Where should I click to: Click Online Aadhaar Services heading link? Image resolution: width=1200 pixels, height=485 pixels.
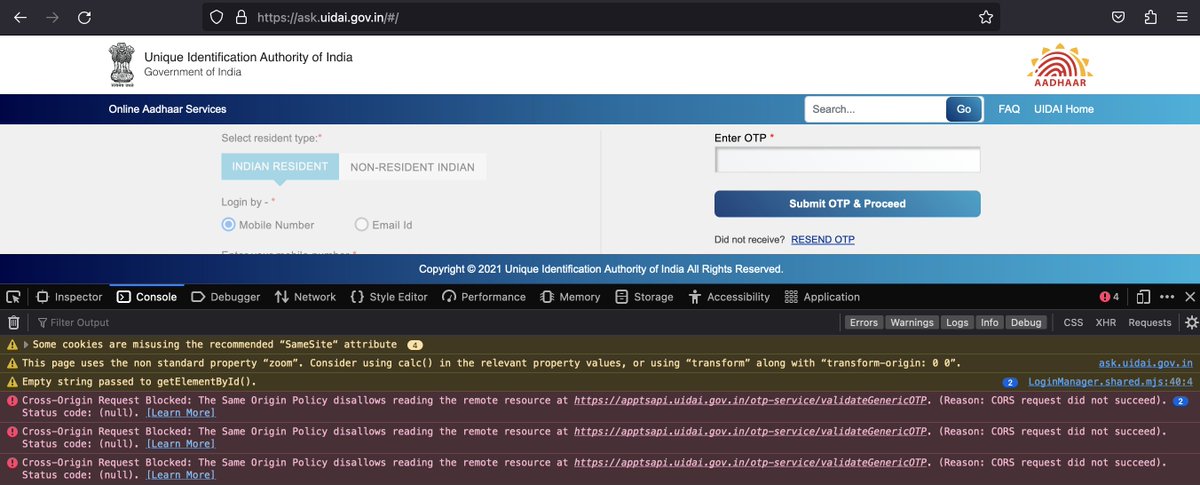pyautogui.click(x=167, y=109)
